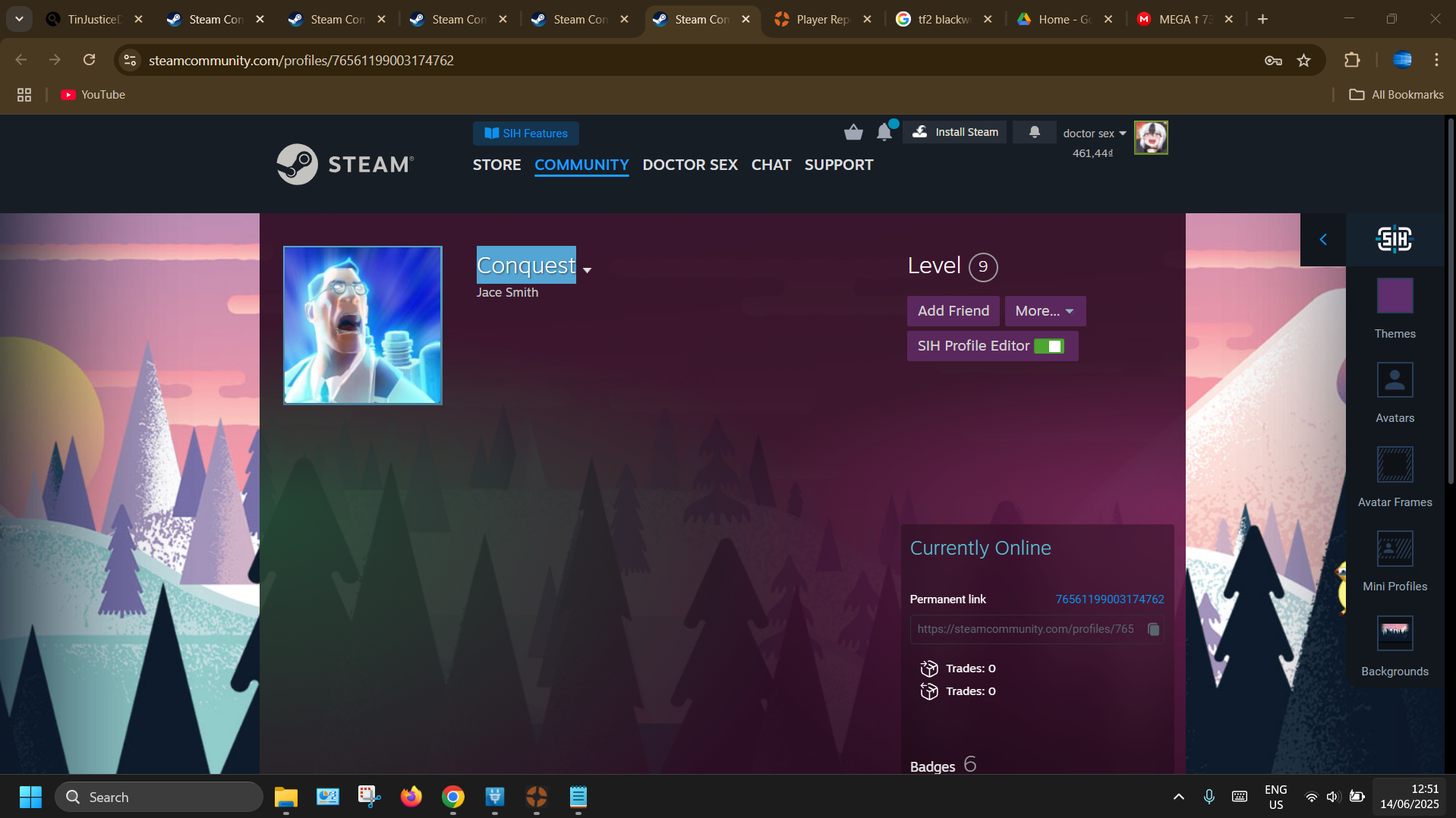Open the apps grid in bookmarks bar
The image size is (1456, 818).
[x=24, y=95]
